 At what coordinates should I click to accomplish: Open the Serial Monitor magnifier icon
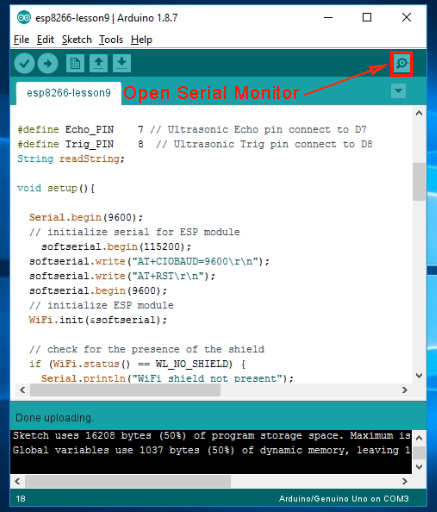tap(402, 63)
